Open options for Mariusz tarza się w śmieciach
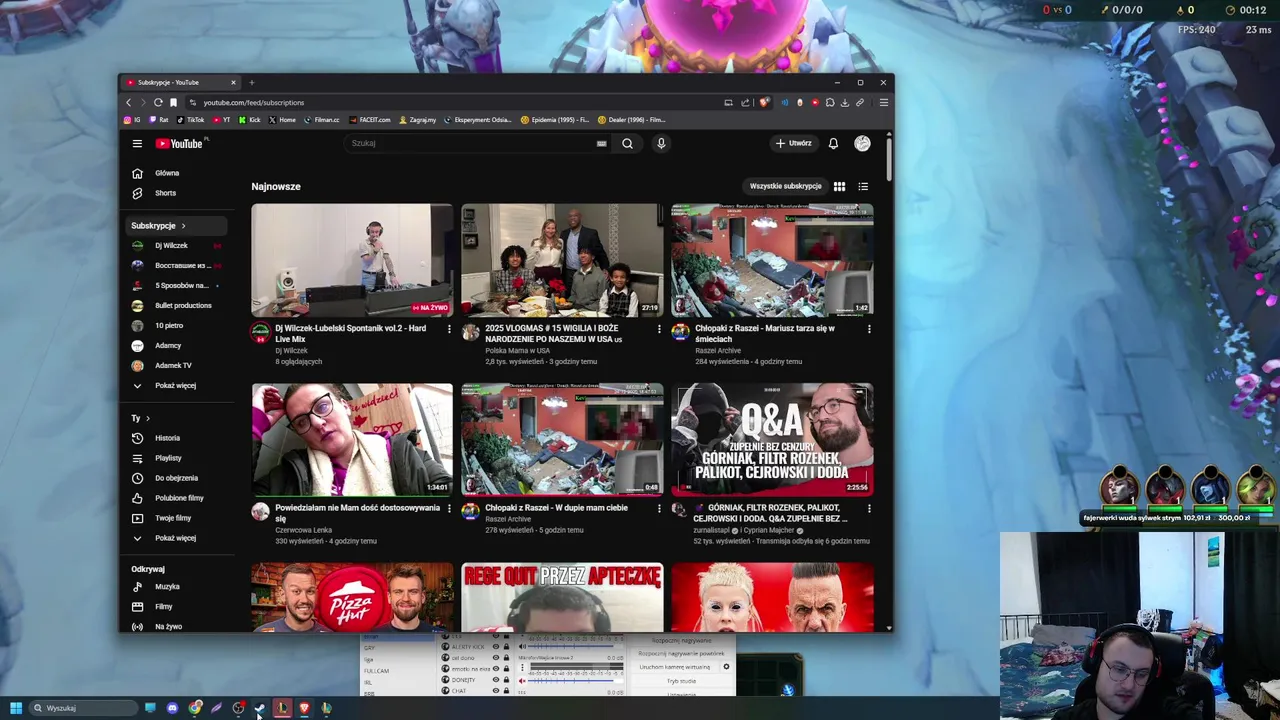This screenshot has height=720, width=1280. pyautogui.click(x=868, y=329)
